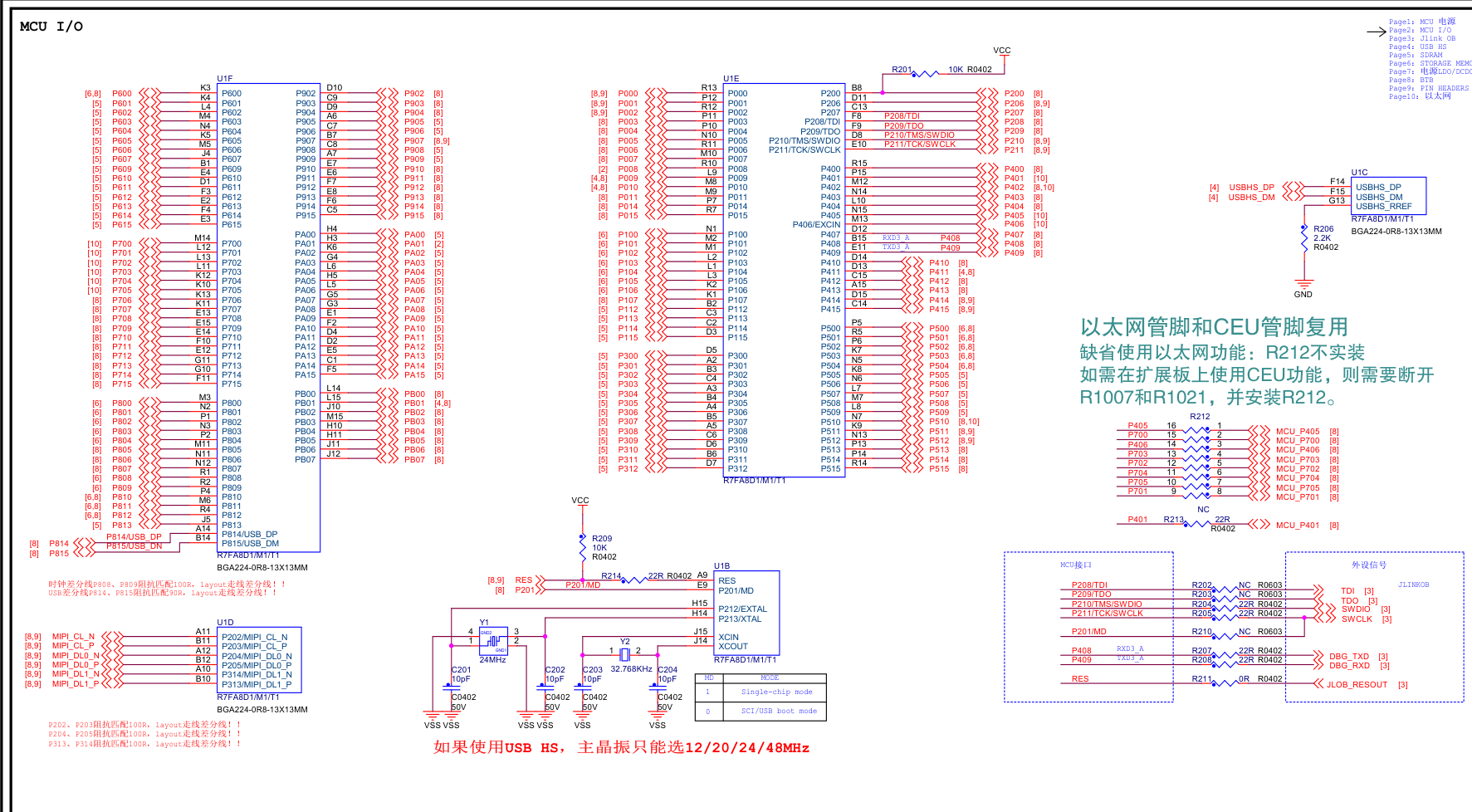1472x812 pixels.
Task: Click the 'Single-chip mode' table cell
Action: pyautogui.click(x=776, y=692)
